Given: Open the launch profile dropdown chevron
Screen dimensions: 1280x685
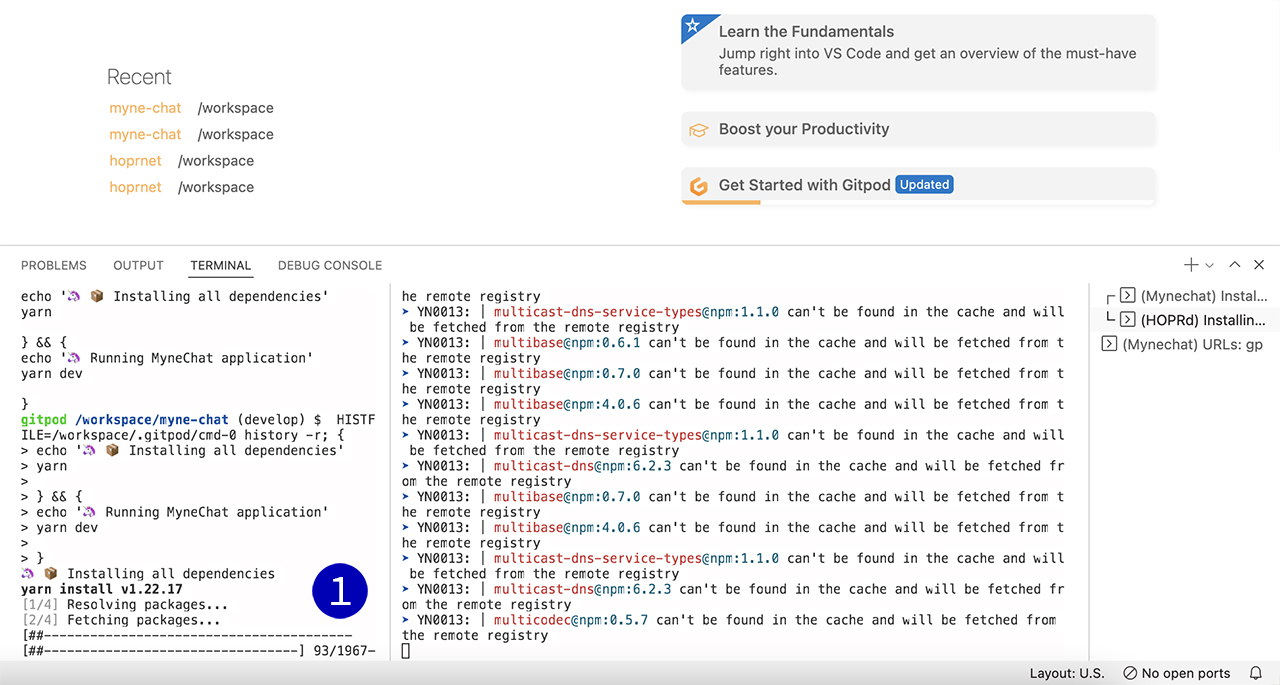Looking at the screenshot, I should pyautogui.click(x=1210, y=266).
